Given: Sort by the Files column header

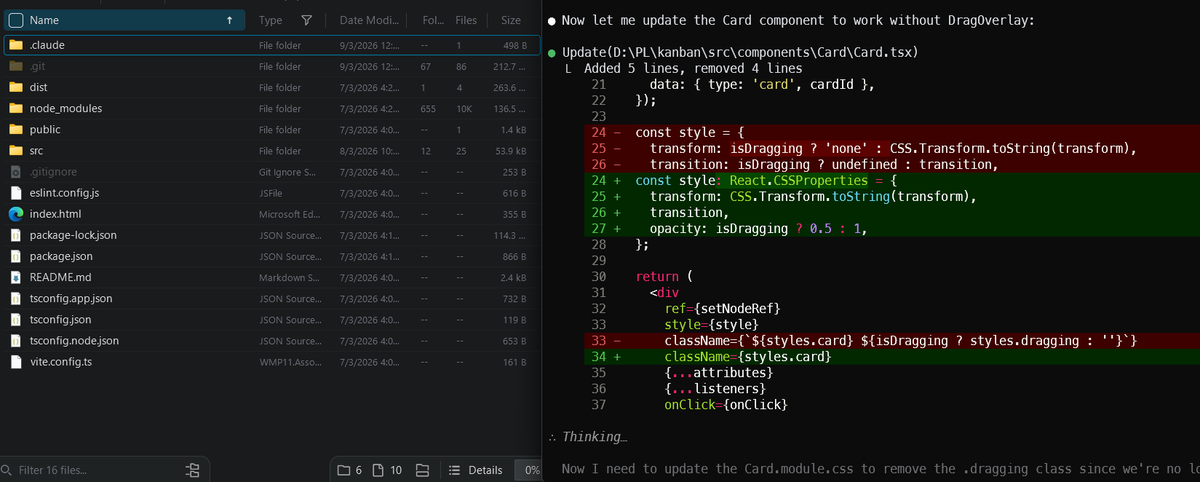Looking at the screenshot, I should click(x=466, y=20).
